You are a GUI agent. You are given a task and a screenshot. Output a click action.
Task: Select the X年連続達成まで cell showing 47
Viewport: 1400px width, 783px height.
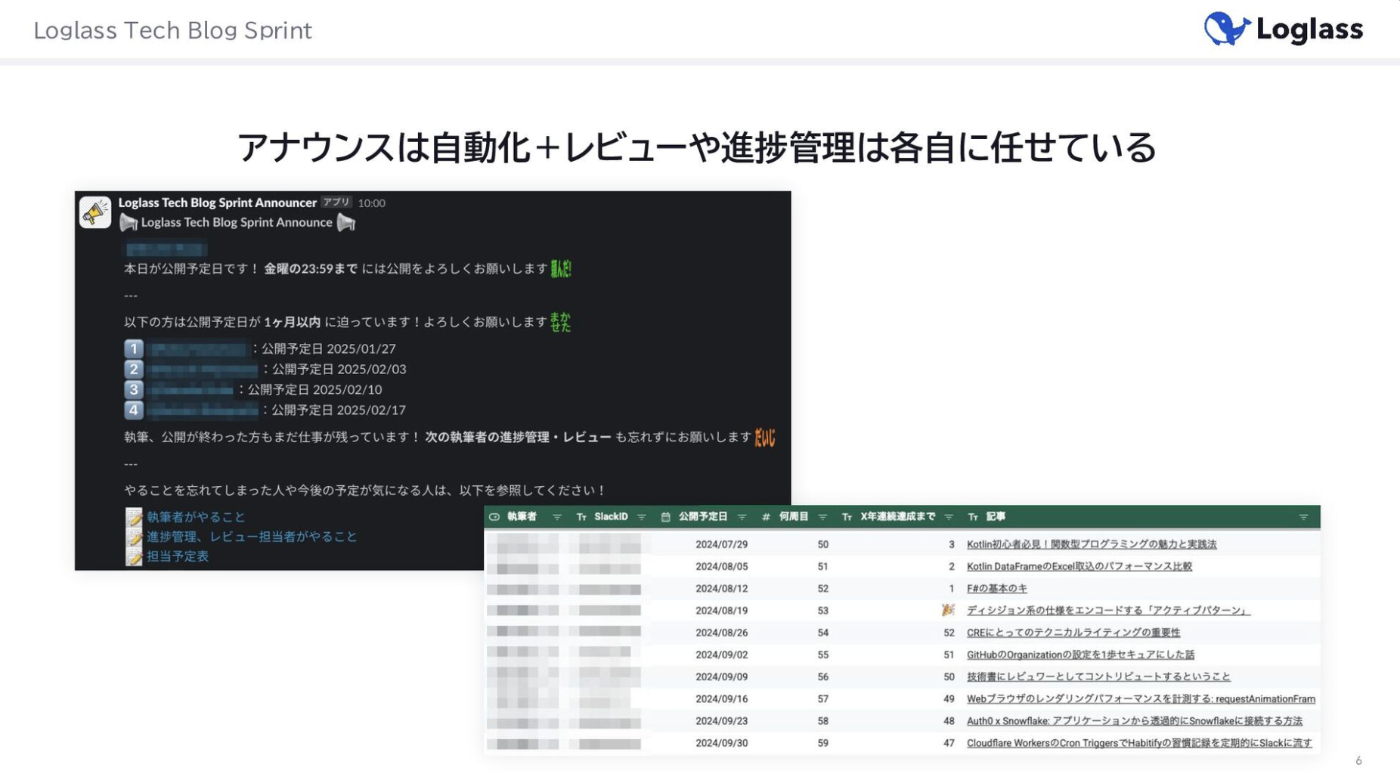(x=949, y=743)
